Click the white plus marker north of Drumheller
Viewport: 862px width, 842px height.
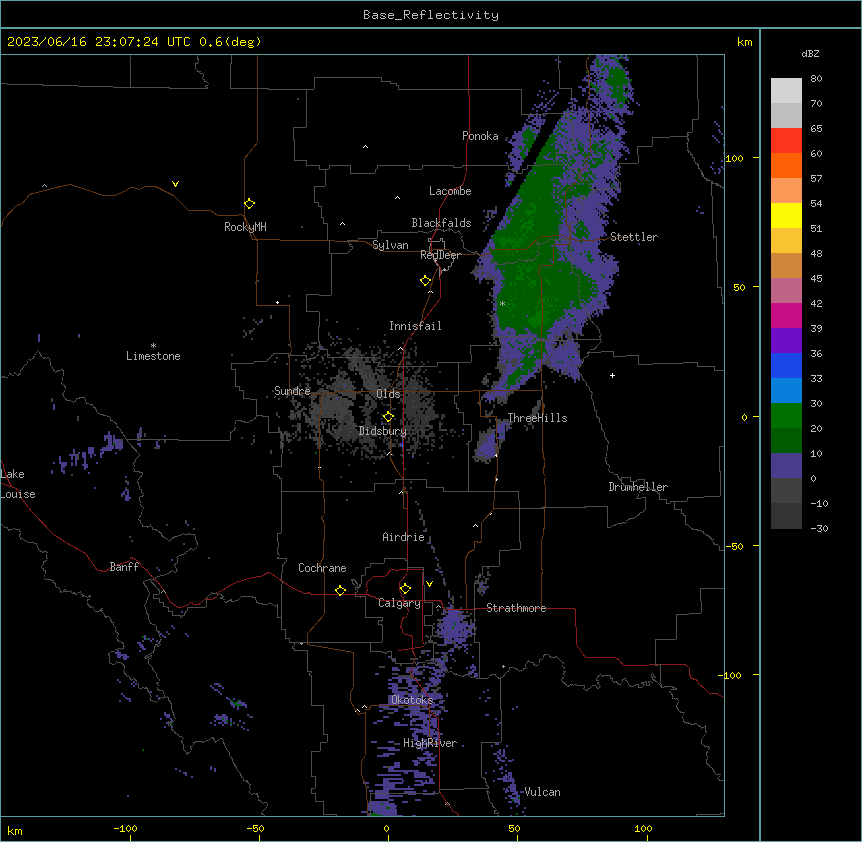pos(612,375)
